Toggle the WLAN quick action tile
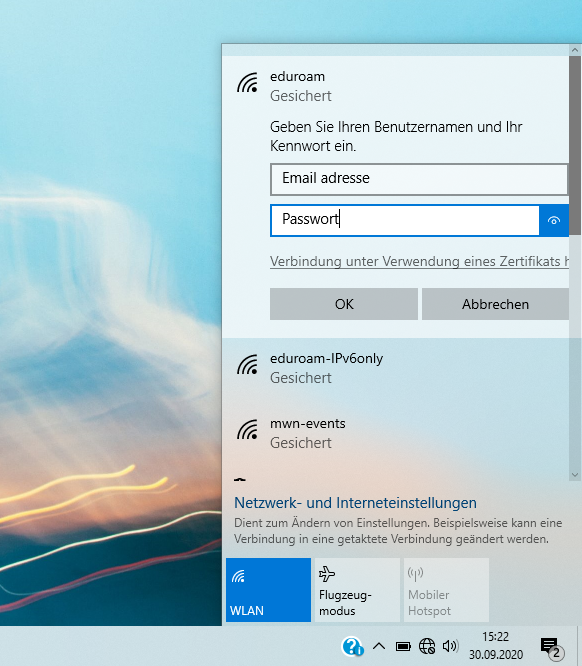582x666 pixels. [268, 590]
